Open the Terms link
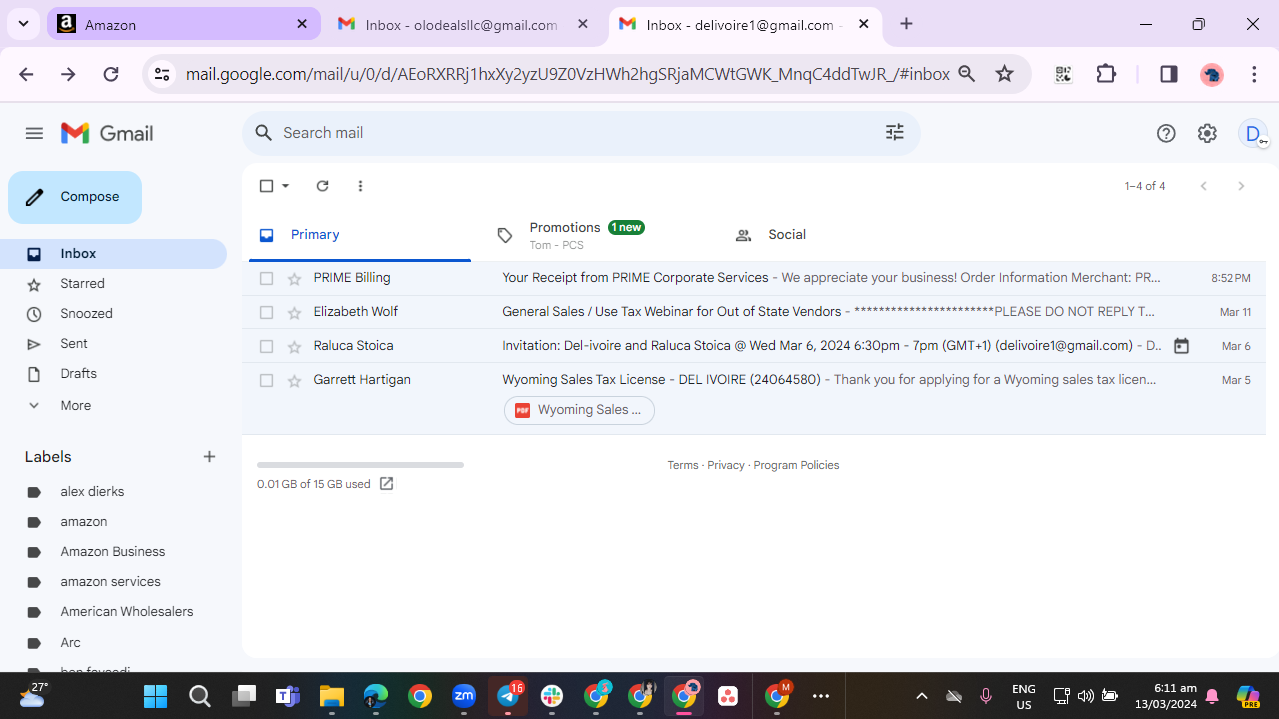The image size is (1279, 719). click(x=683, y=465)
